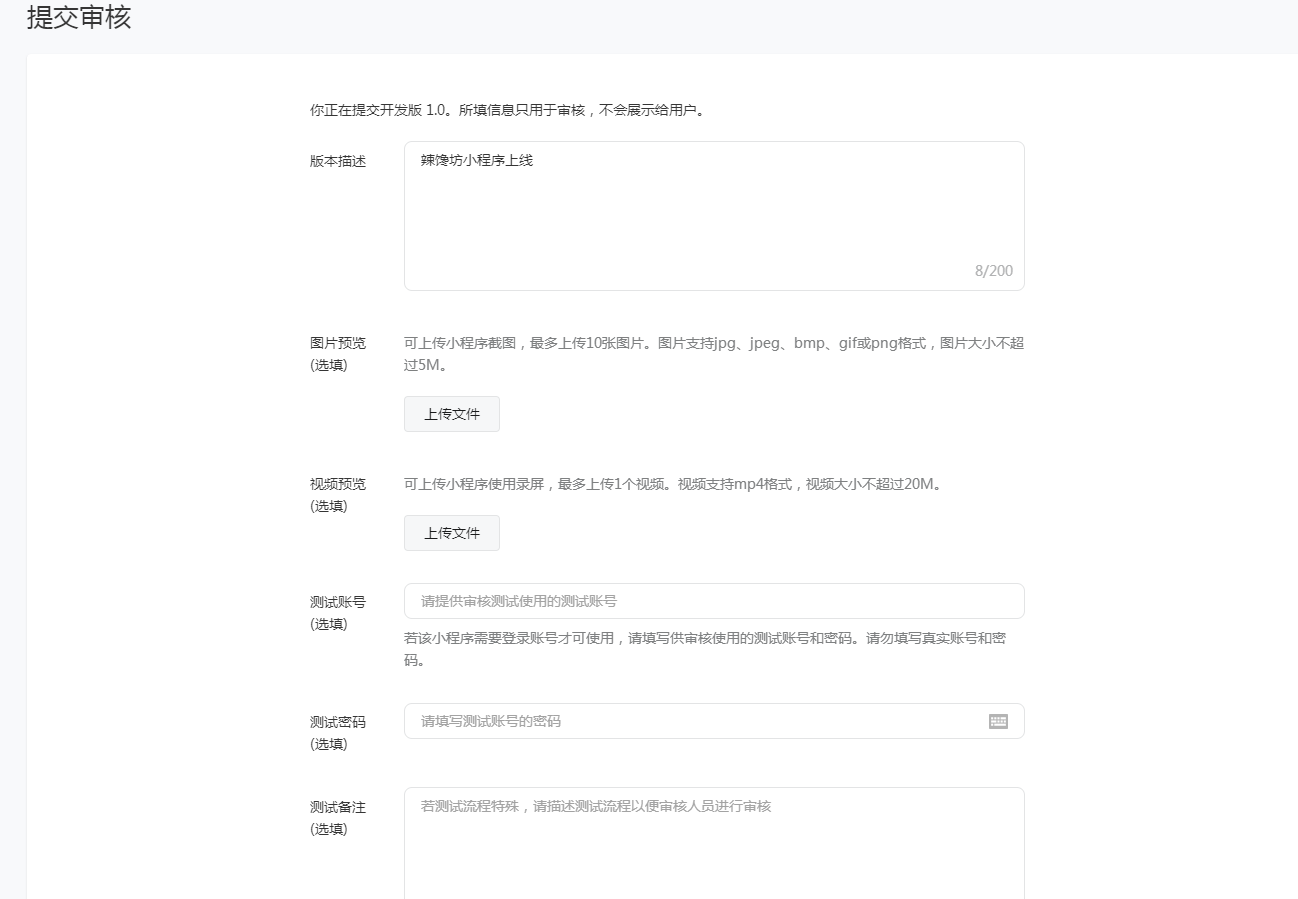Click the keyboard icon in the test password field
Image resolution: width=1298 pixels, height=899 pixels.
pos(998,721)
